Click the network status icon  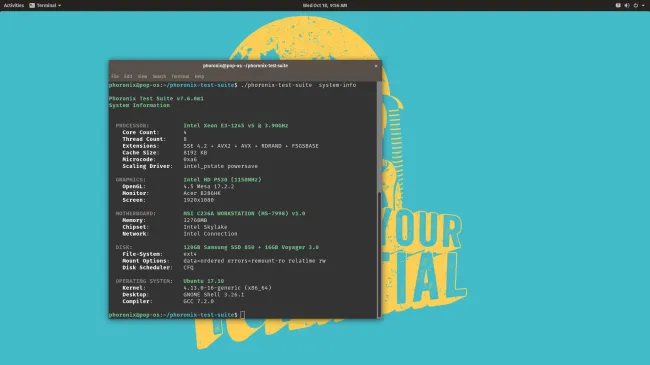point(618,5)
